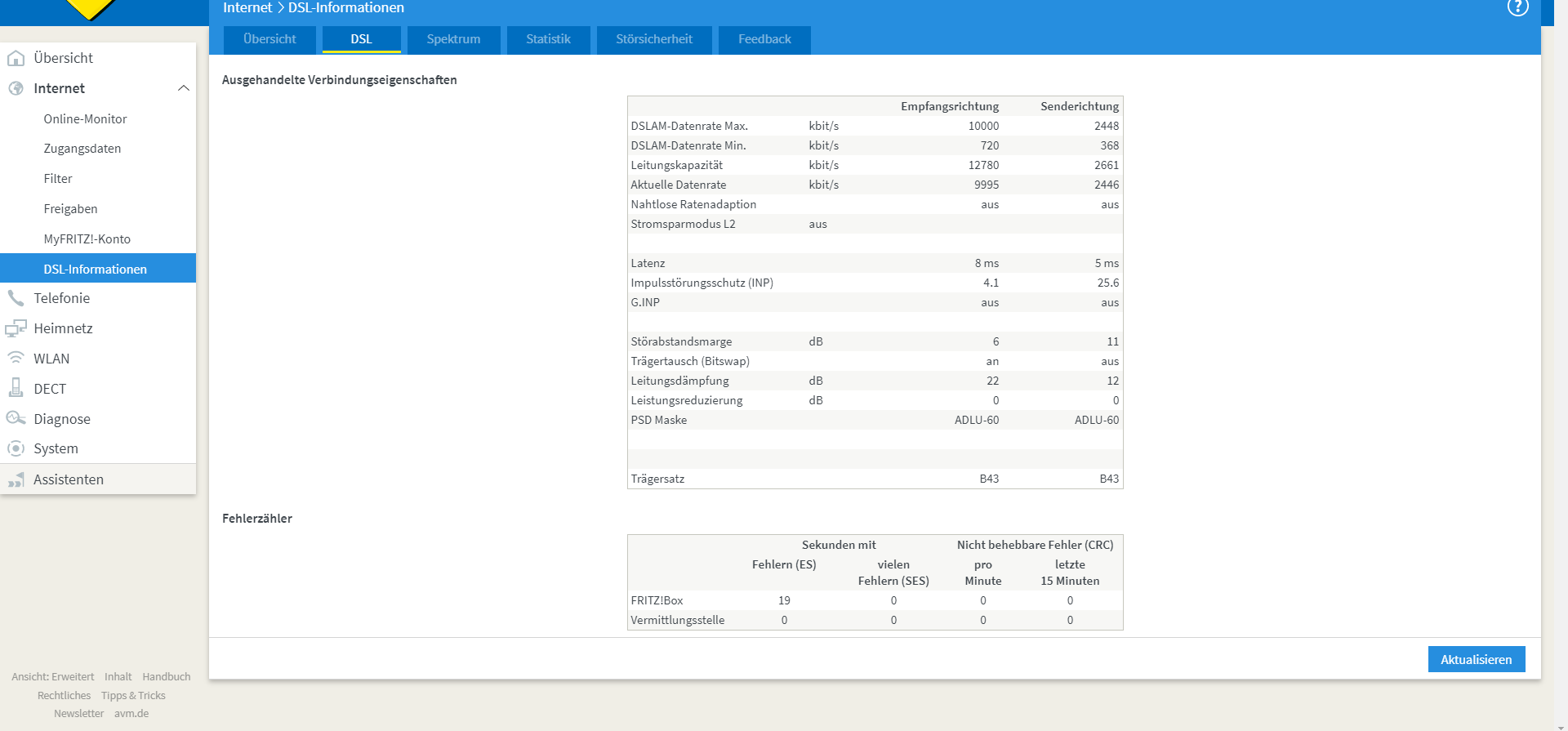Click the Ansicht: Erweitert link
Image resolution: width=1568 pixels, height=731 pixels.
click(53, 677)
